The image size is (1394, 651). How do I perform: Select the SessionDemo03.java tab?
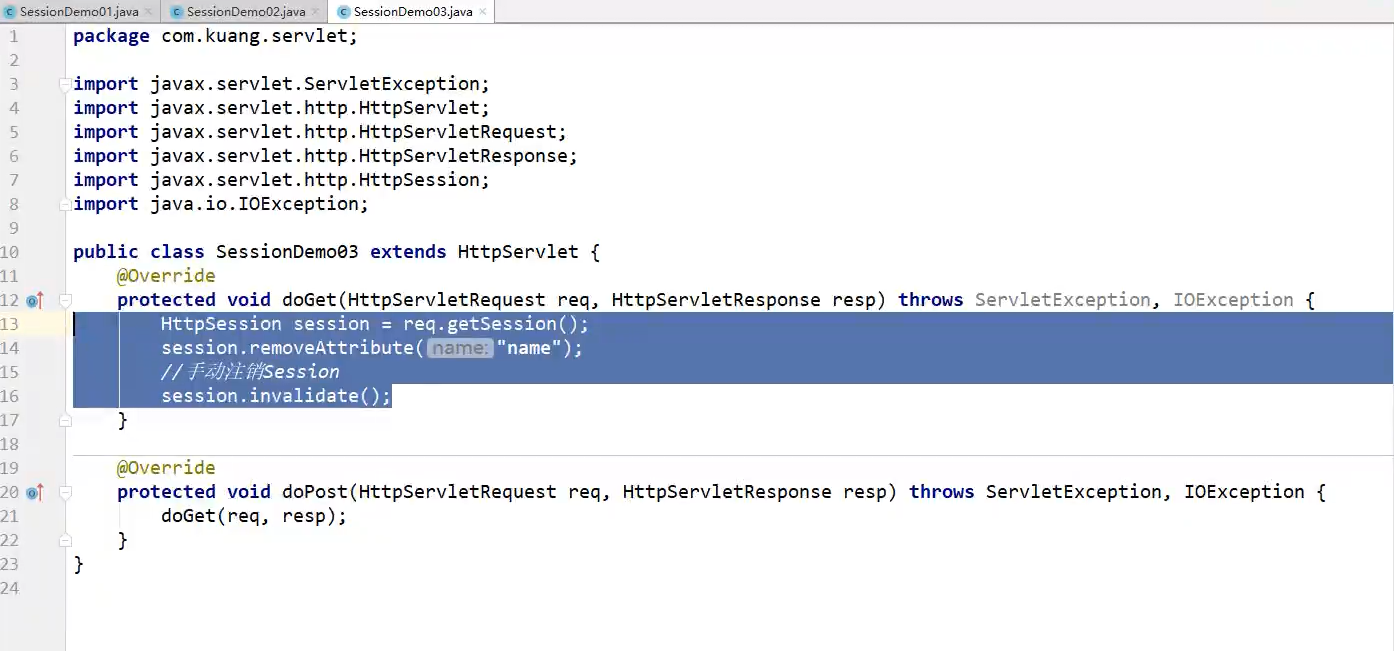411,12
